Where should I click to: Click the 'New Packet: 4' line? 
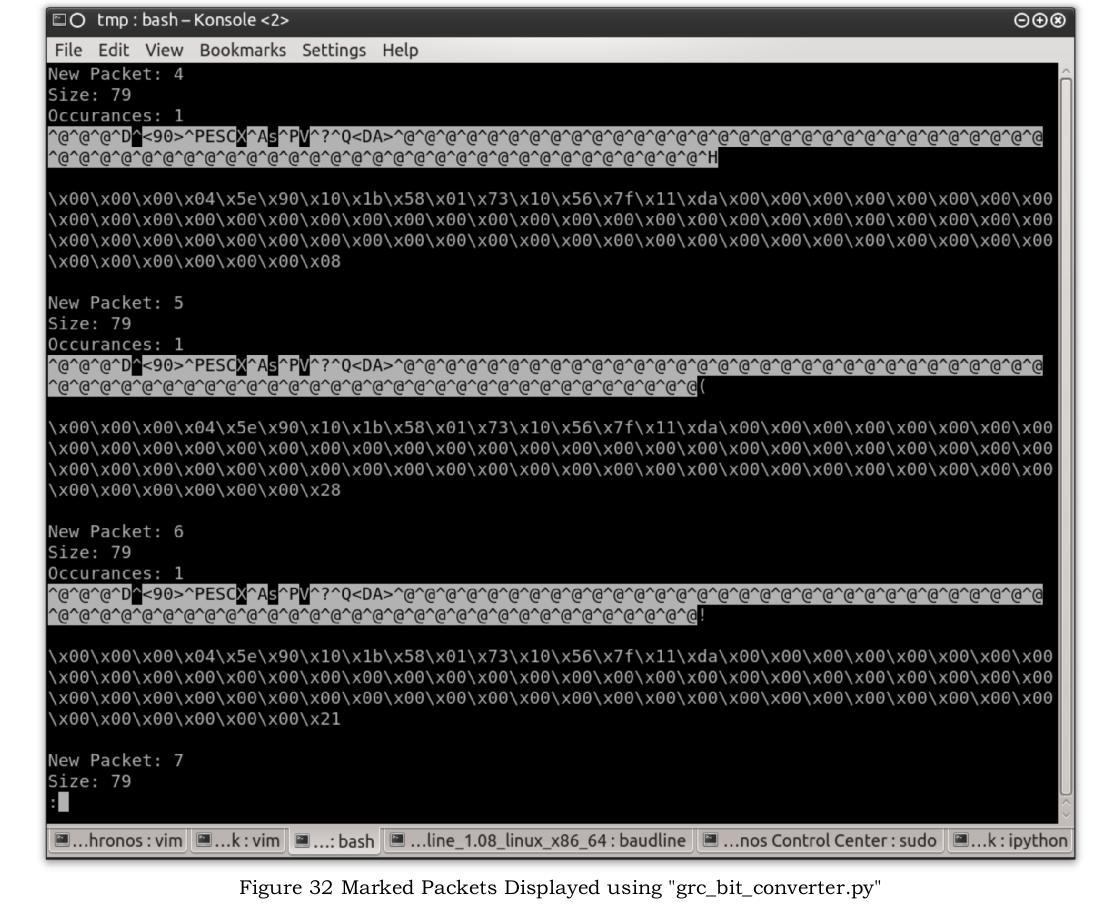coord(115,74)
